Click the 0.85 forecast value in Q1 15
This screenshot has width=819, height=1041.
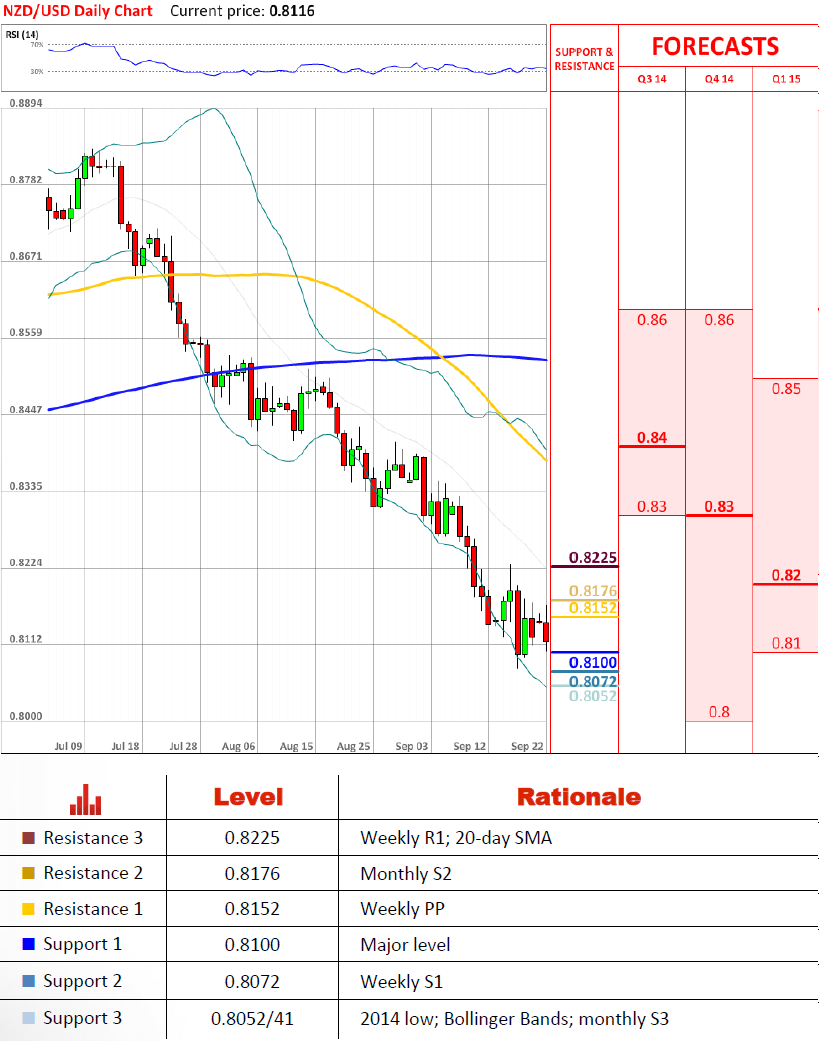pyautogui.click(x=786, y=388)
